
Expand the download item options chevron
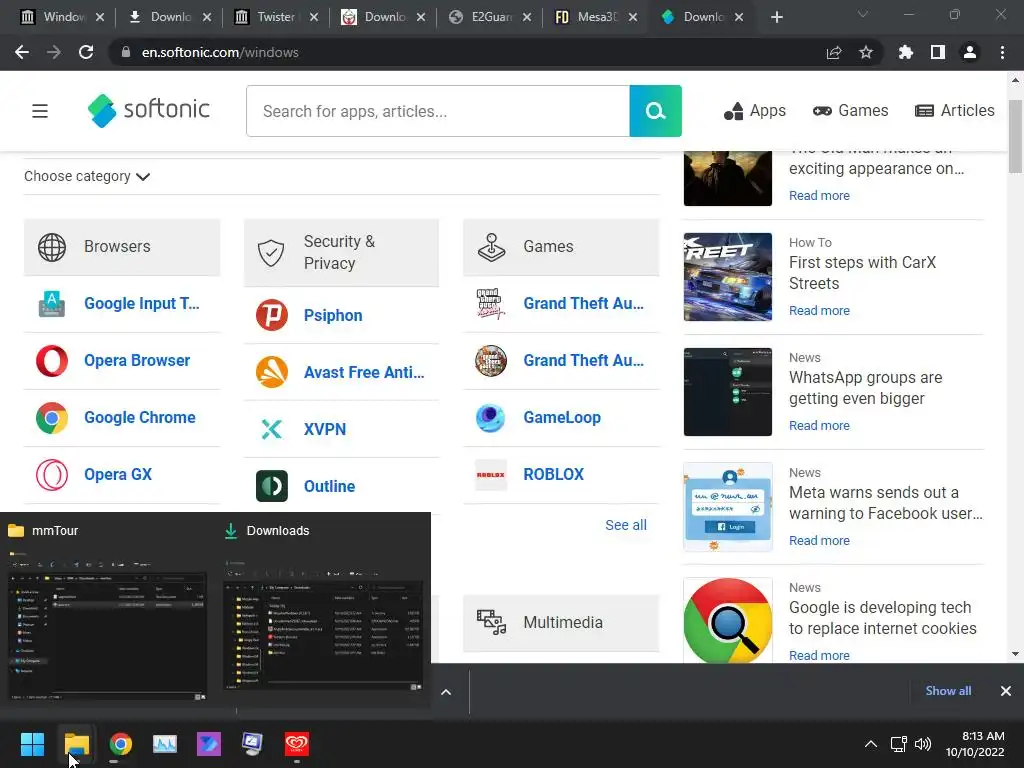coord(446,692)
